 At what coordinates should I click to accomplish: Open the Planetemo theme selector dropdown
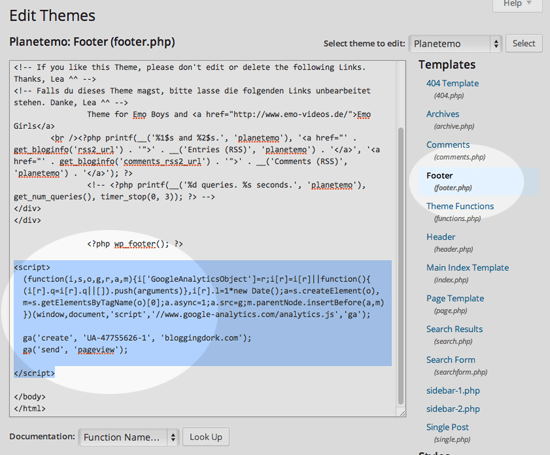[456, 44]
